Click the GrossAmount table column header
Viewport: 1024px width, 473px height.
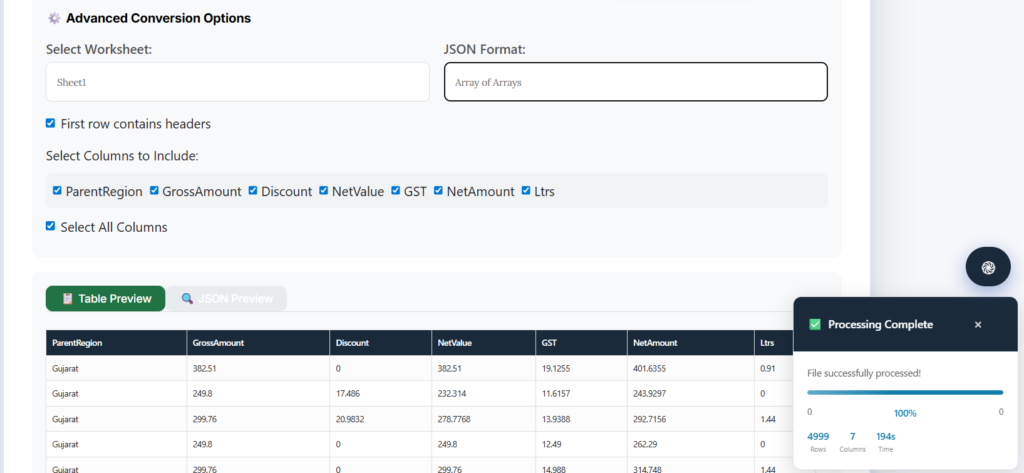pos(258,343)
